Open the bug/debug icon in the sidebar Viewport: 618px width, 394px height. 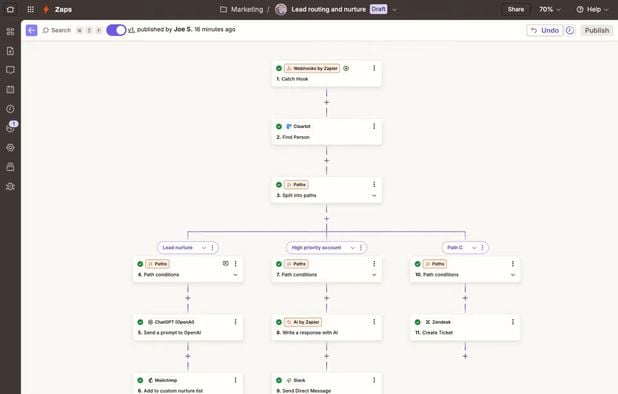point(10,186)
